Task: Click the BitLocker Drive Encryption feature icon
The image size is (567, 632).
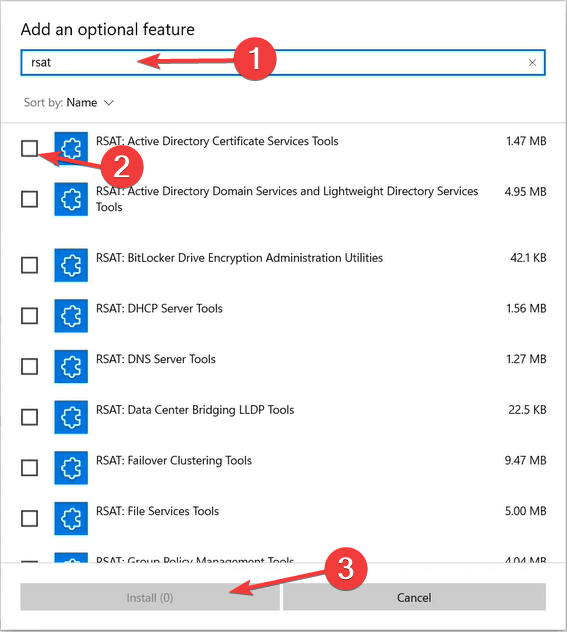Action: 71,265
